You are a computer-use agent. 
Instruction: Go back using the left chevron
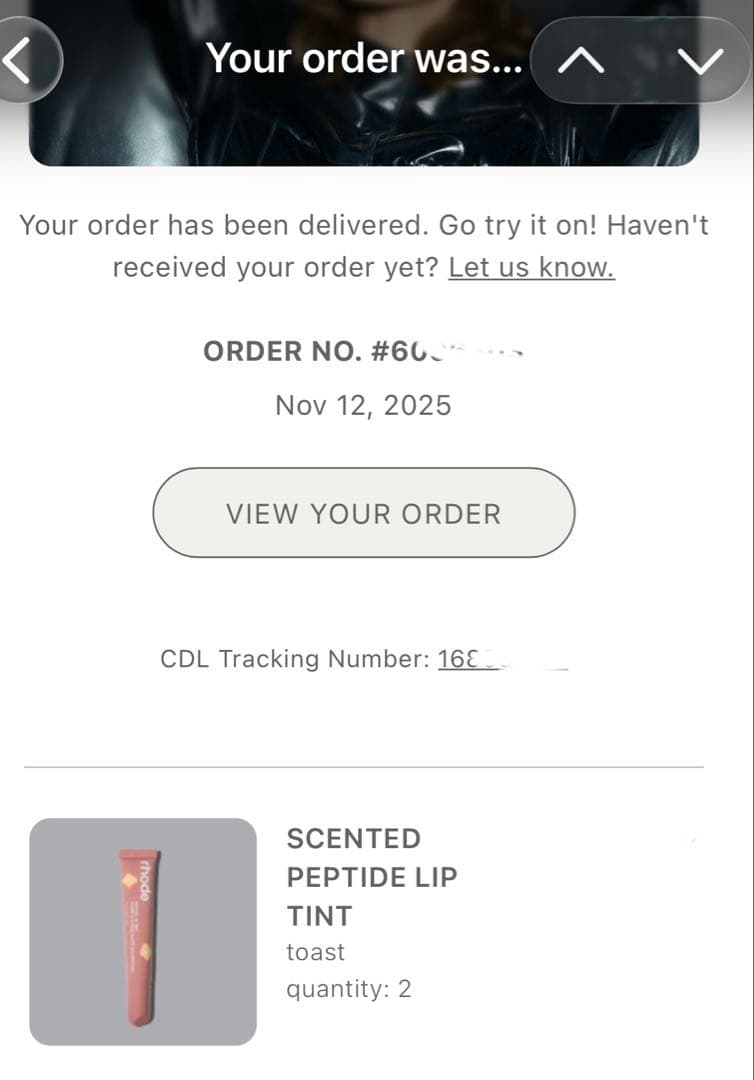pos(20,60)
